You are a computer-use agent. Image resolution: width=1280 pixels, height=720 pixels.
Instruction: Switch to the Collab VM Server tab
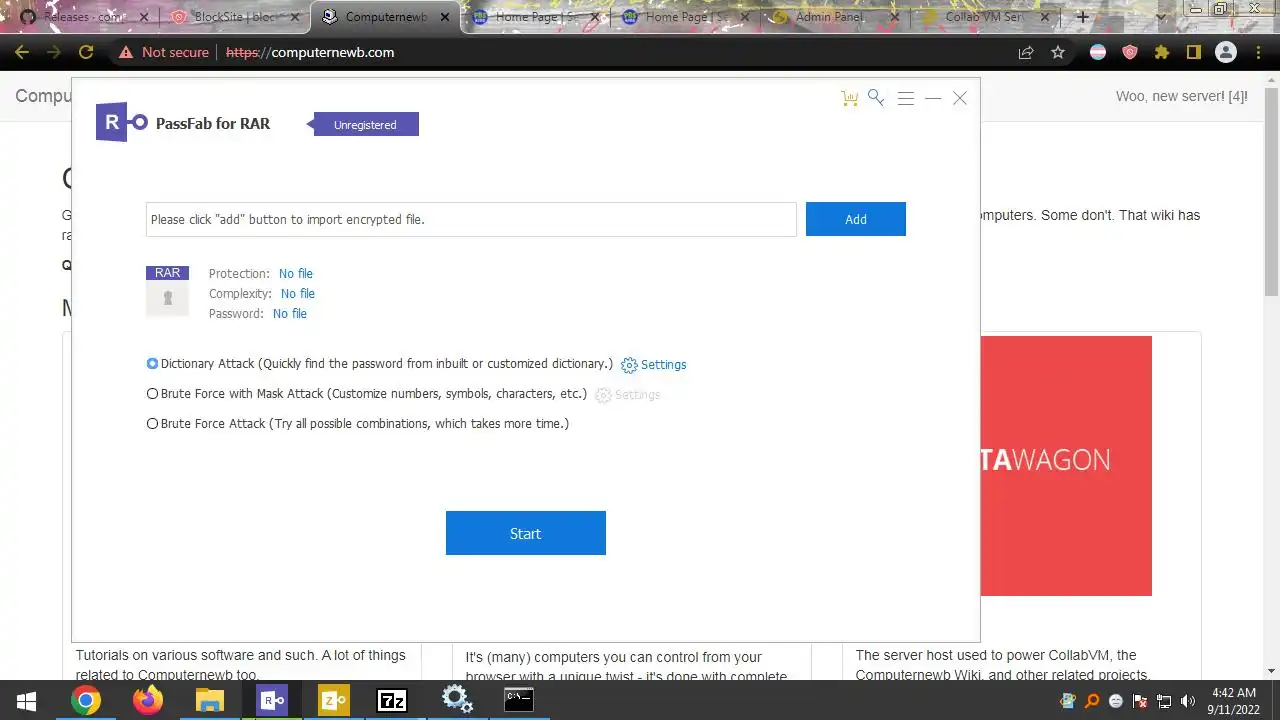986,17
